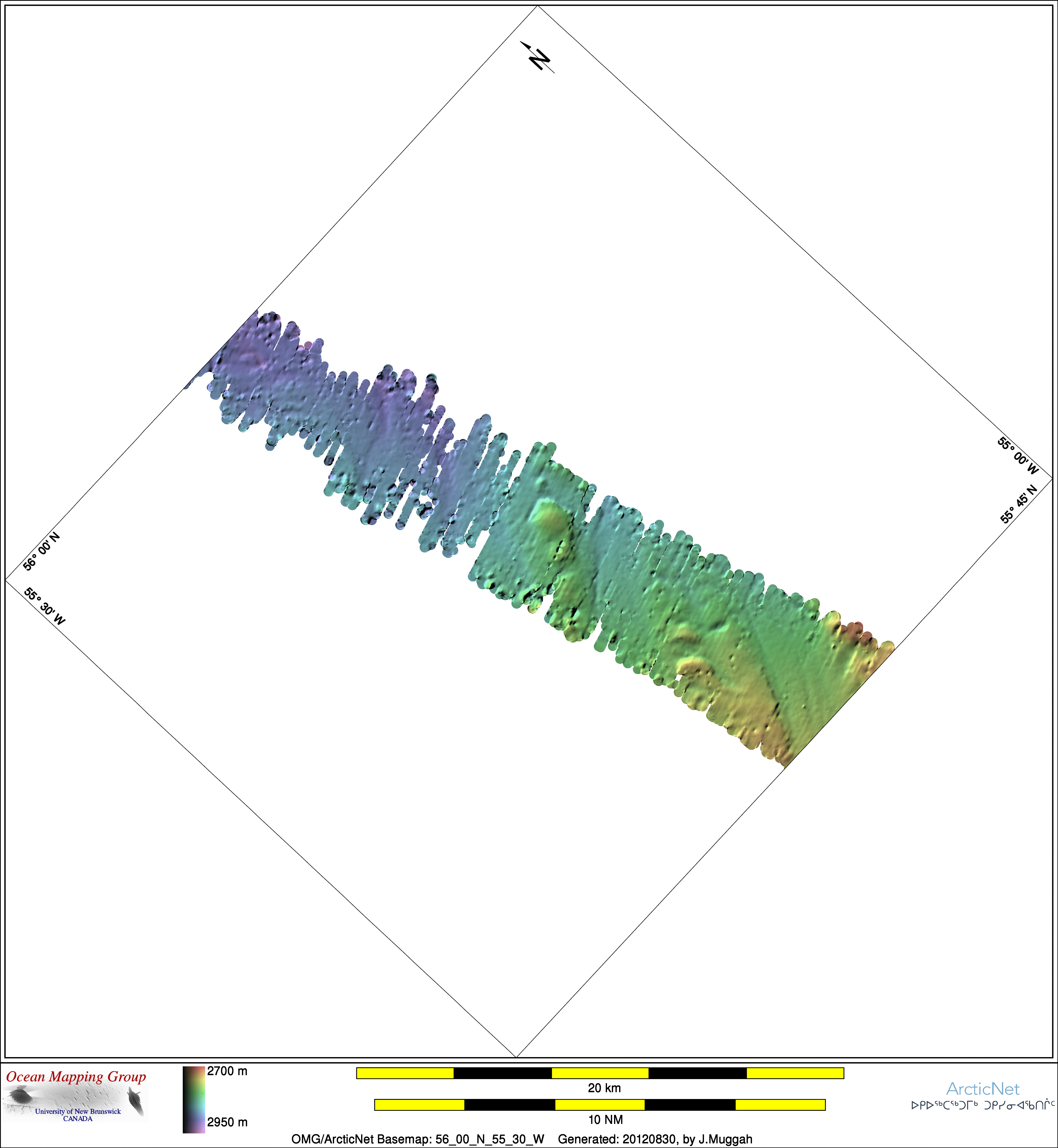This screenshot has width=1058, height=1148.
Task: Click the 20 km scale label
Action: (x=604, y=1088)
